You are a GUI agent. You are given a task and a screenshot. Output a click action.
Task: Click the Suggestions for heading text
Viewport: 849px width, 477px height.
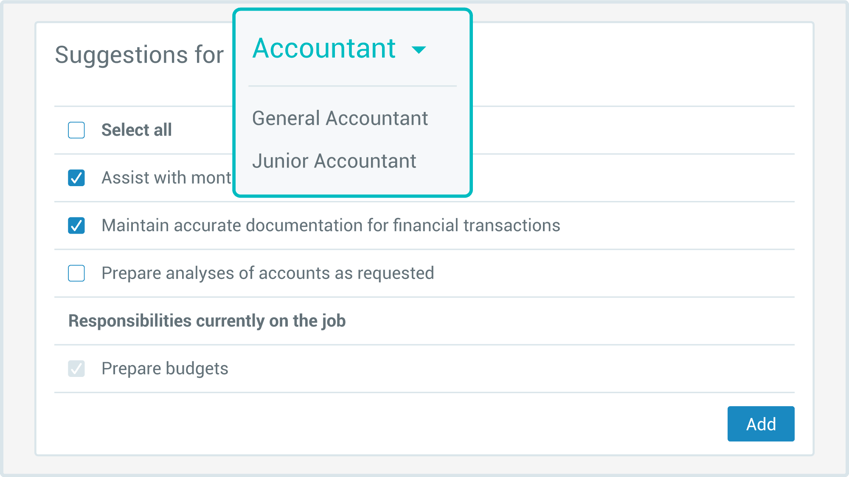click(x=139, y=55)
